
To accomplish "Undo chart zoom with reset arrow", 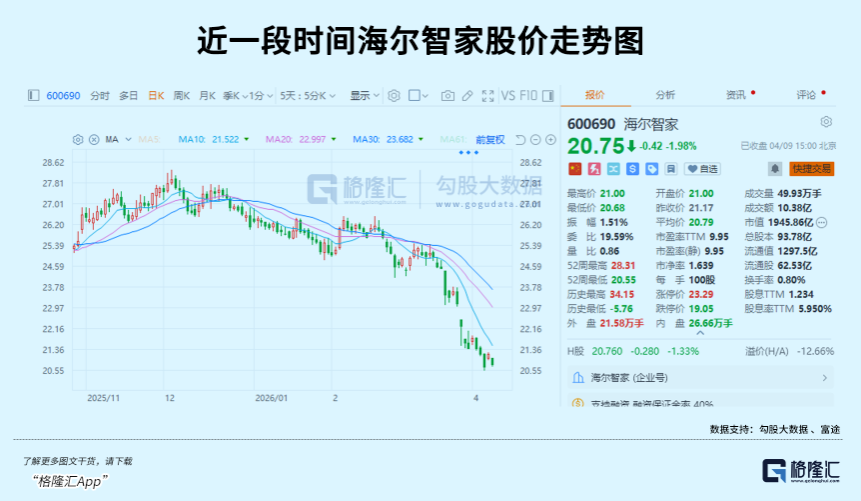I will 521,140.
